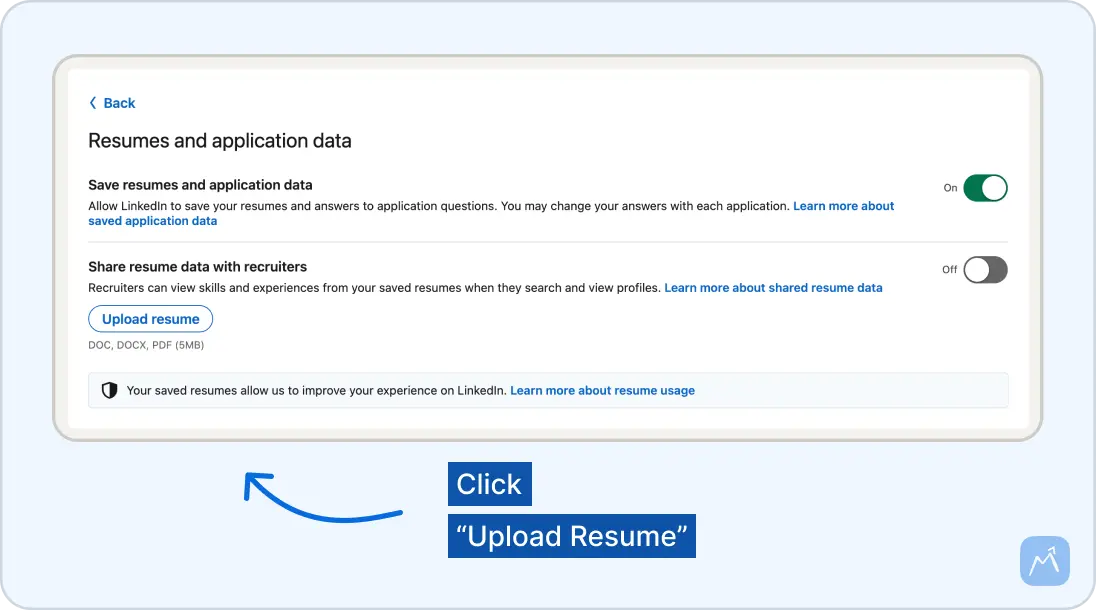Click the On status label
The image size is (1096, 610).
(950, 188)
